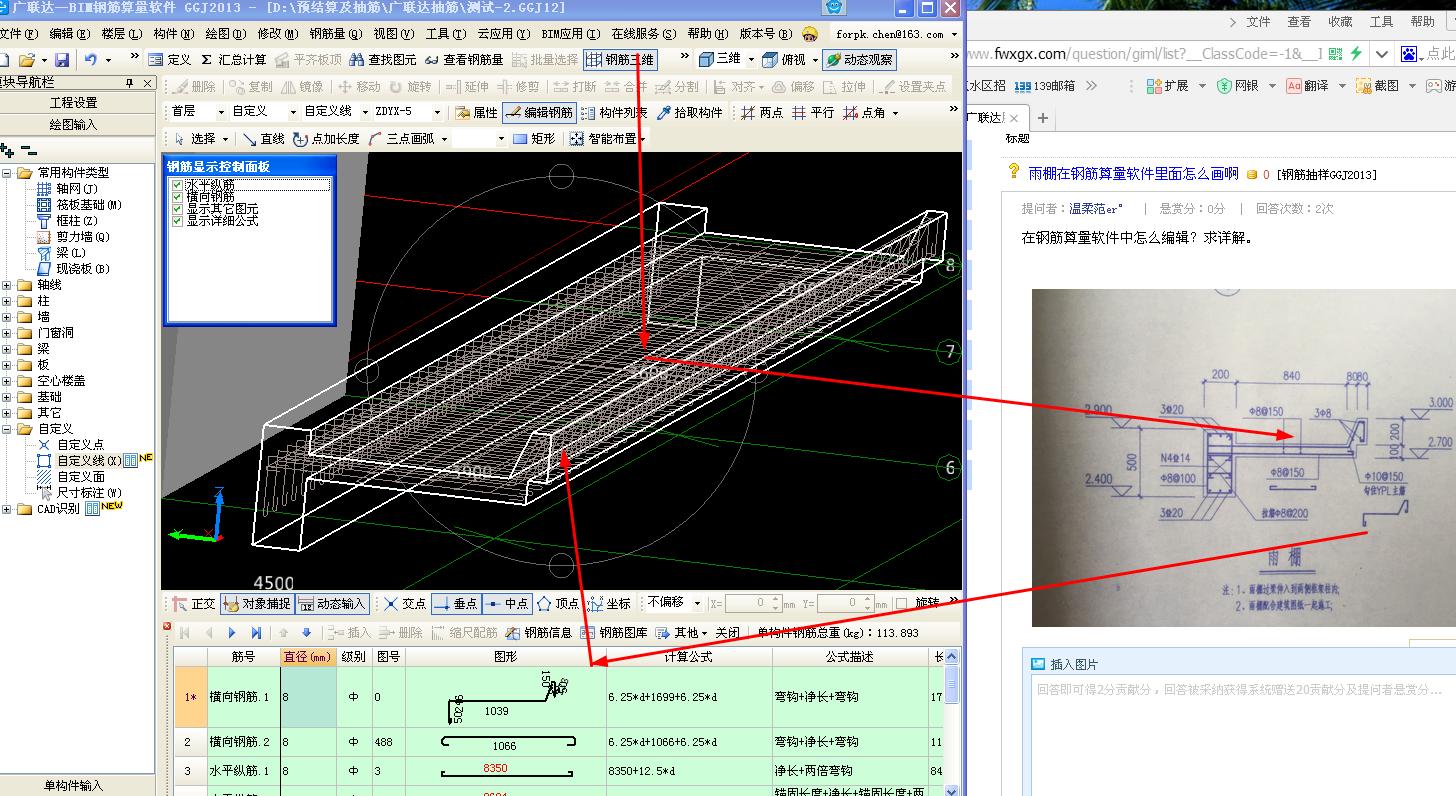
Task: Open the 三维 view dropdown arrow
Action: point(751,60)
